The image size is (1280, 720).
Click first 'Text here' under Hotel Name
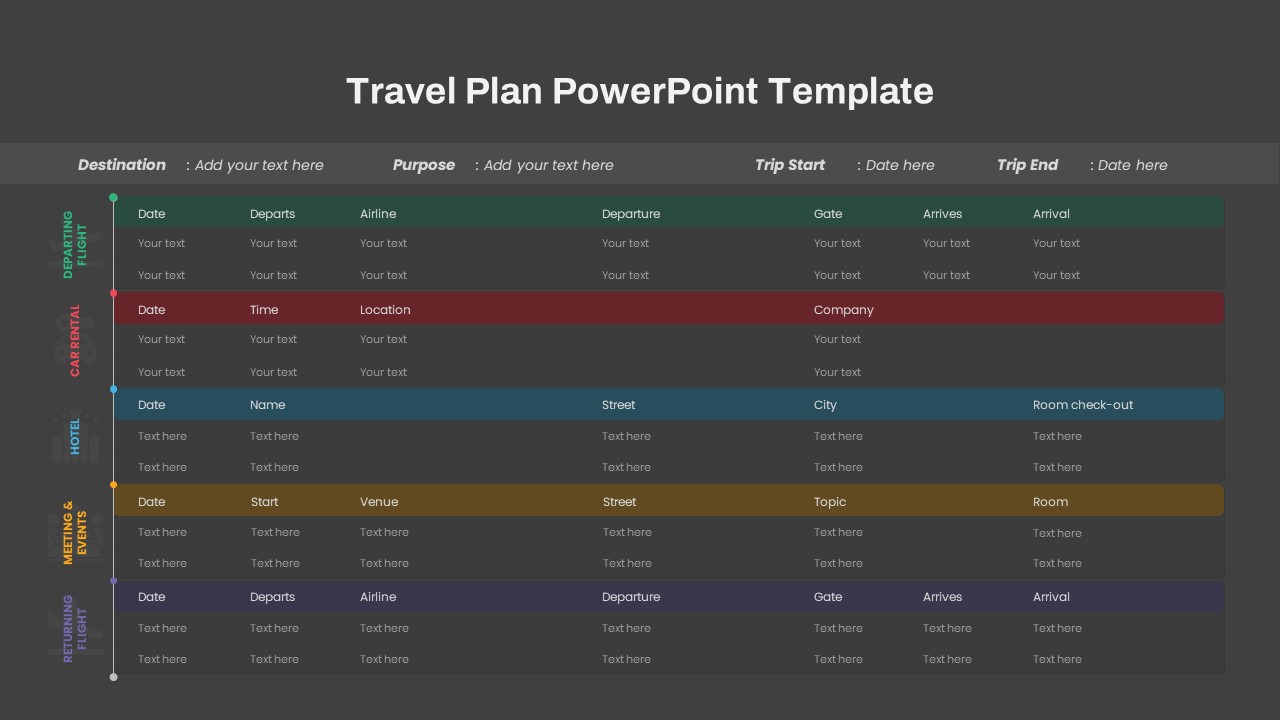(x=274, y=436)
